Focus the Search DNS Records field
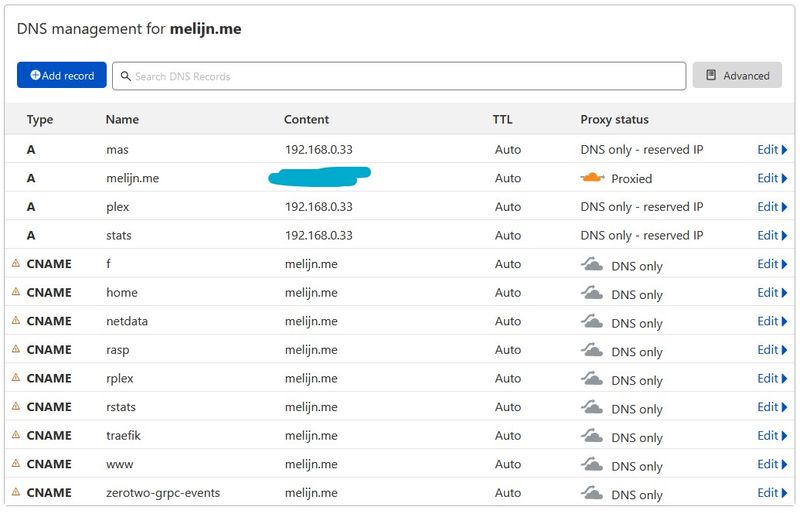This screenshot has height=513, width=800. tap(400, 76)
